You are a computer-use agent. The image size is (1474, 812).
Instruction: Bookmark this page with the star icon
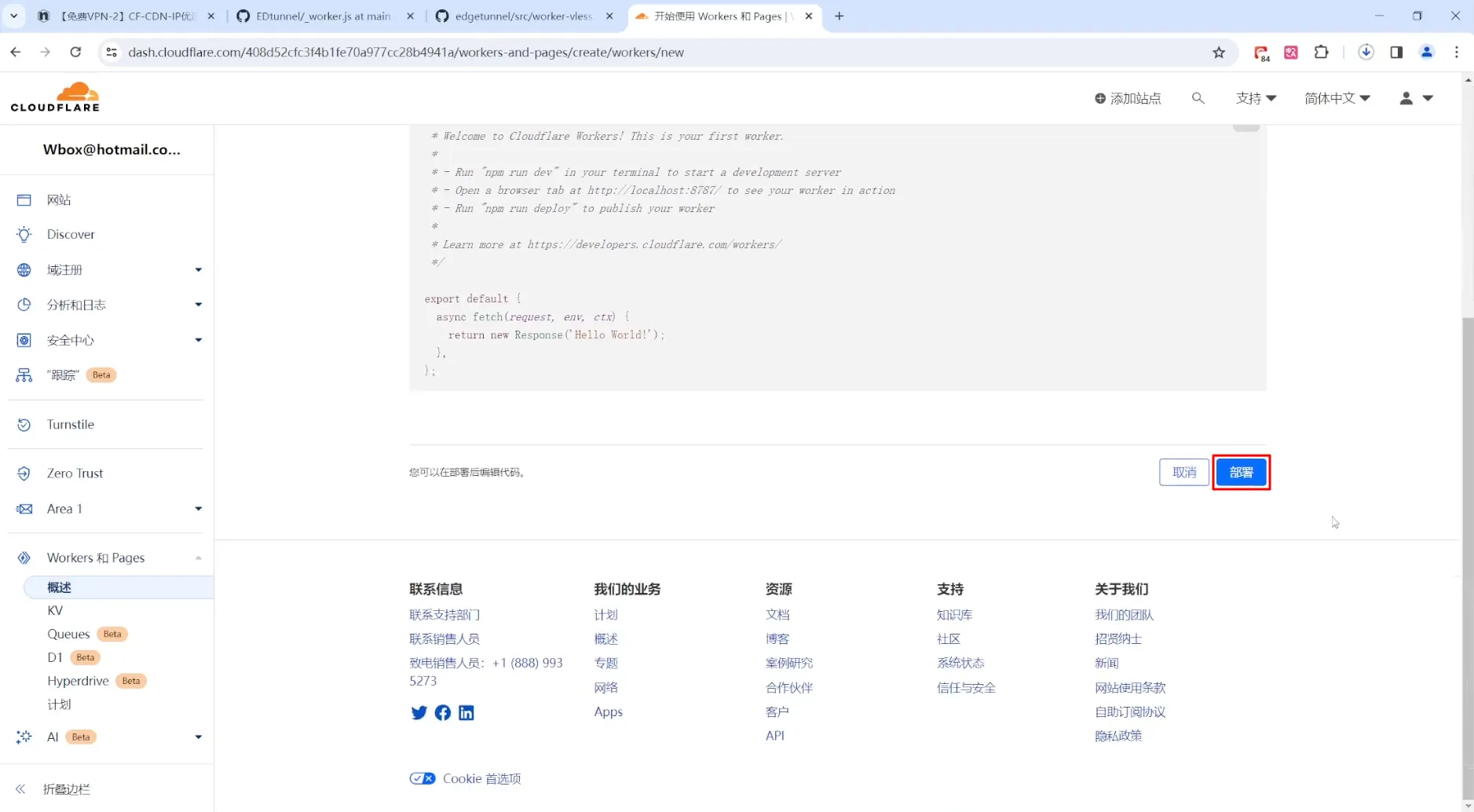click(x=1219, y=53)
